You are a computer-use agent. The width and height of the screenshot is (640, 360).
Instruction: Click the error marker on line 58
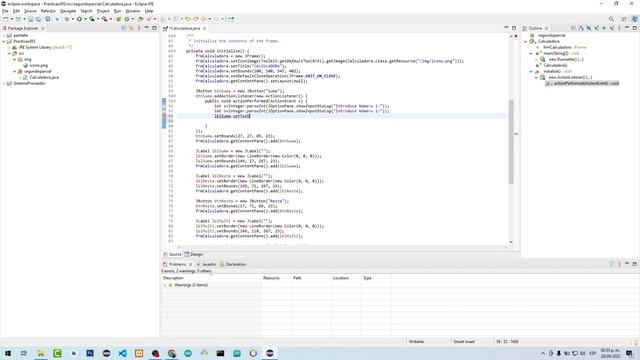pos(164,116)
